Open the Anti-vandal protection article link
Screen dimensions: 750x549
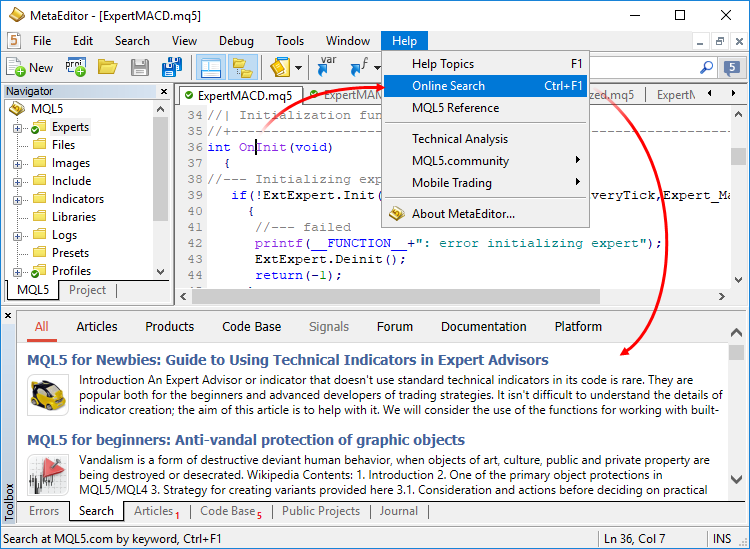[246, 440]
